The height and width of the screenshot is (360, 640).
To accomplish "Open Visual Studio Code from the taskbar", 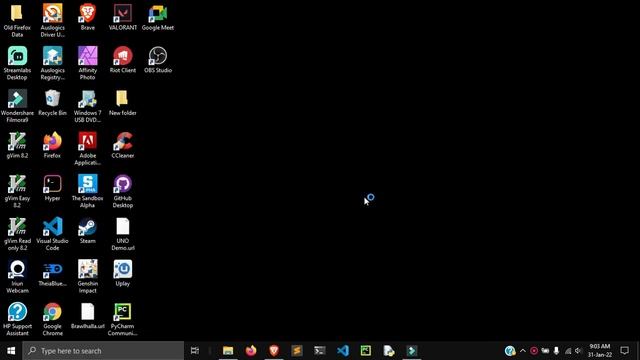I will click(343, 351).
